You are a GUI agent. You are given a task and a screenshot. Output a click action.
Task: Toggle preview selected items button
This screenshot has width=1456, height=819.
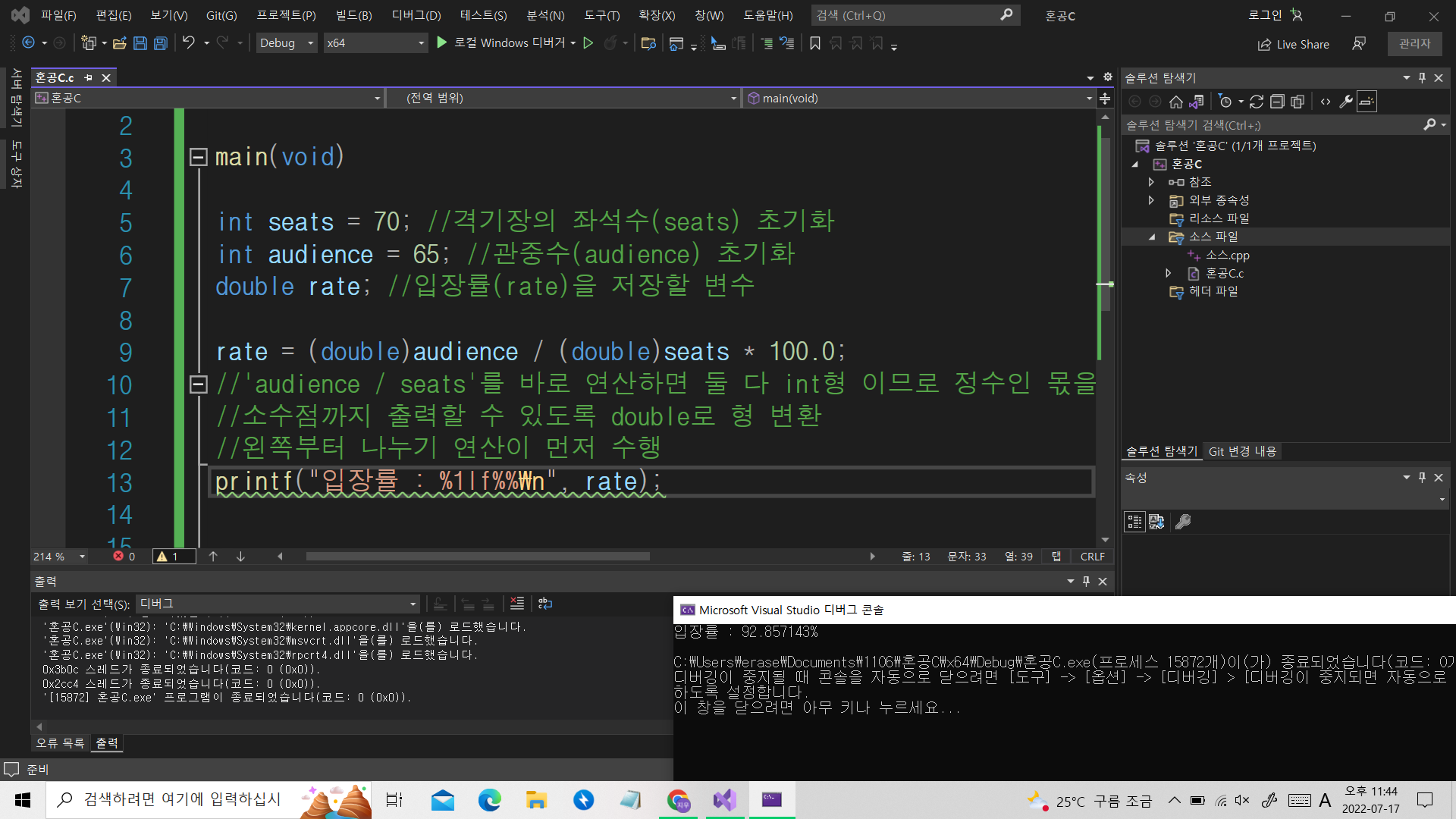(1367, 102)
